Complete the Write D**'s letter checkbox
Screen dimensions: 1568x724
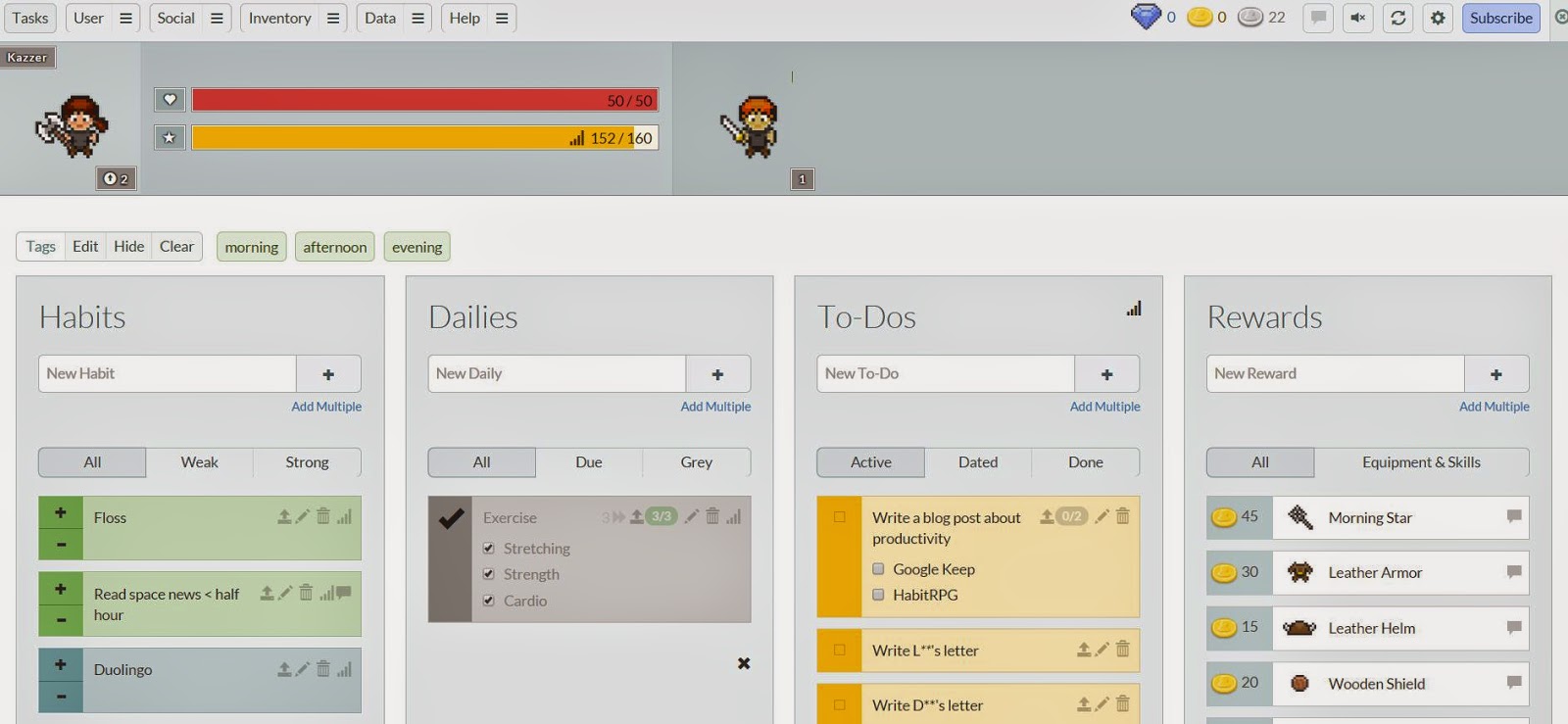coord(840,704)
